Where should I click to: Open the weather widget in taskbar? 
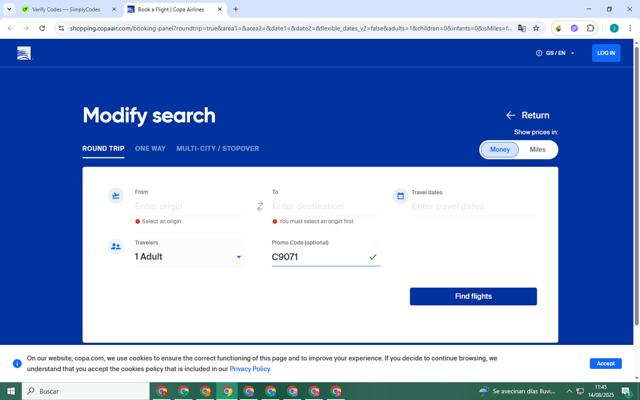pos(517,391)
